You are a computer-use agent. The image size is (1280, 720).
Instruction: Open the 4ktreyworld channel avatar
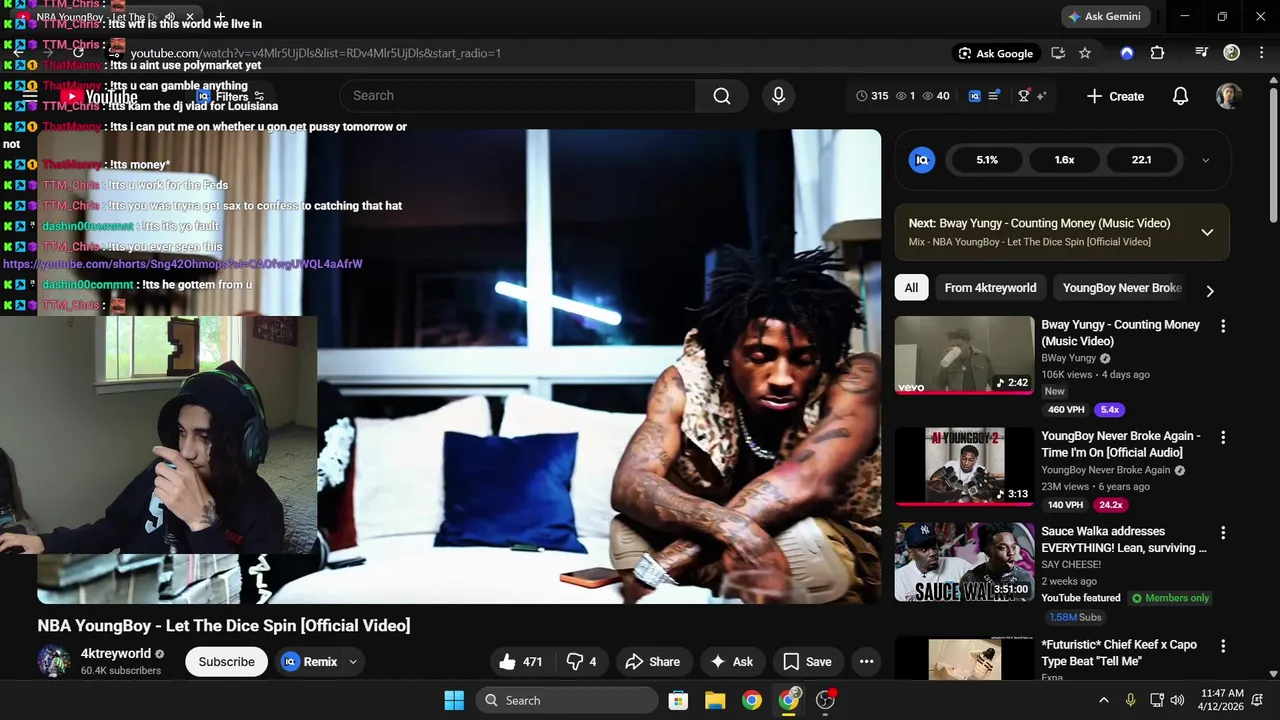(54, 662)
